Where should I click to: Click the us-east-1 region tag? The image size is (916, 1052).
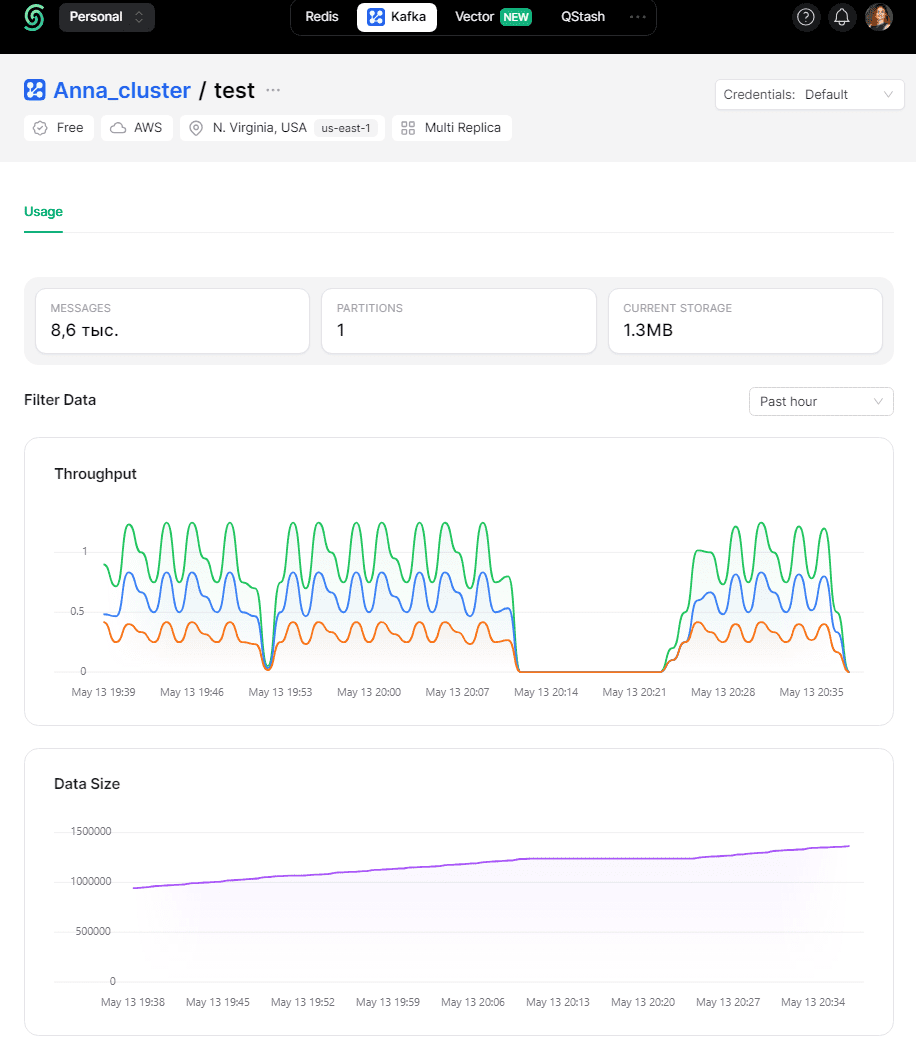(x=346, y=128)
